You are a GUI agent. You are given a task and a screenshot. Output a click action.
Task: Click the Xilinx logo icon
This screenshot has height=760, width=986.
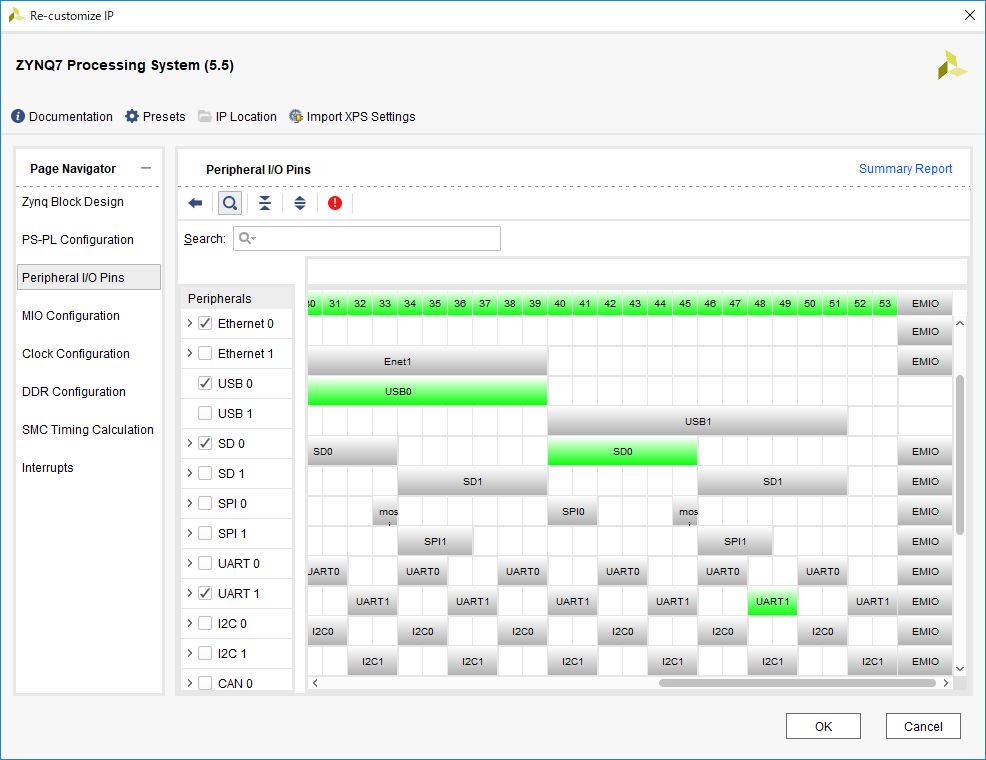tap(952, 65)
